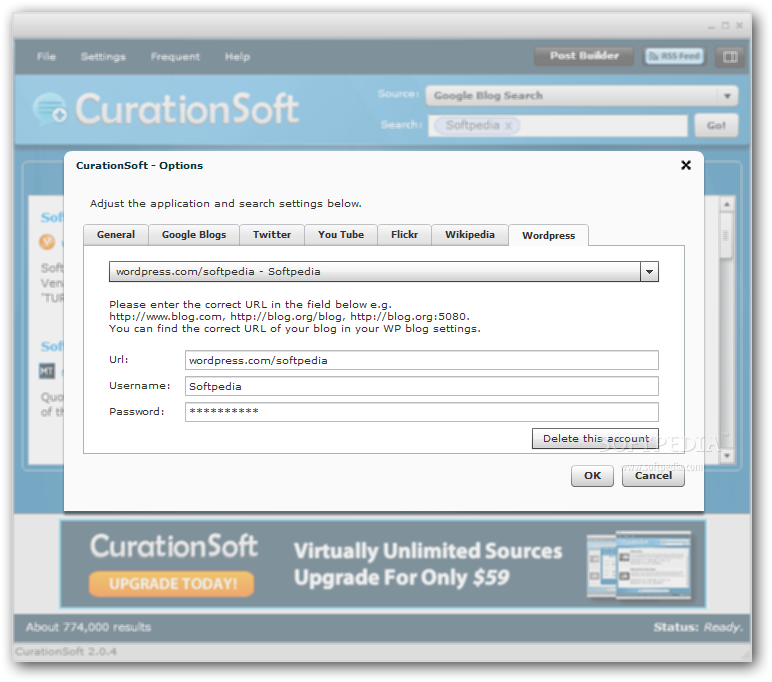772x682 pixels.
Task: Confirm options with OK
Action: click(x=592, y=476)
